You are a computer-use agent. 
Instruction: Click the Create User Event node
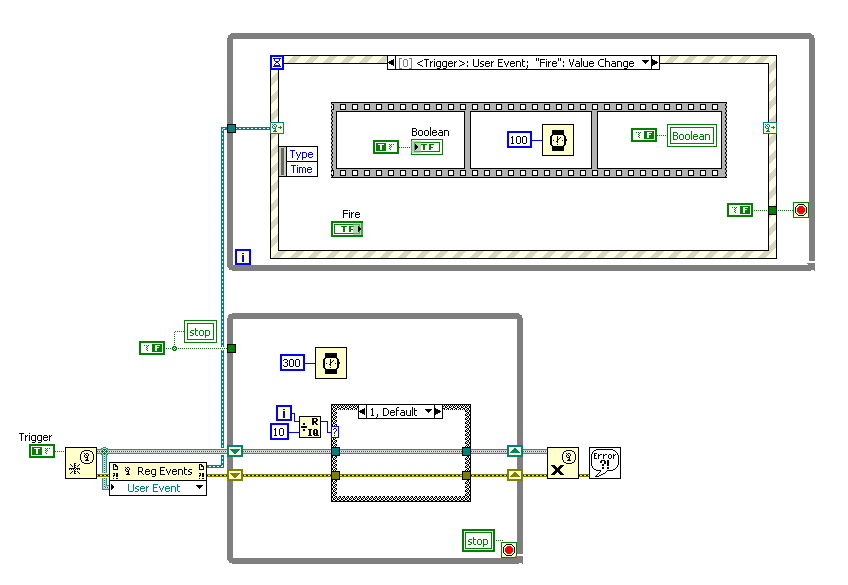coord(81,463)
